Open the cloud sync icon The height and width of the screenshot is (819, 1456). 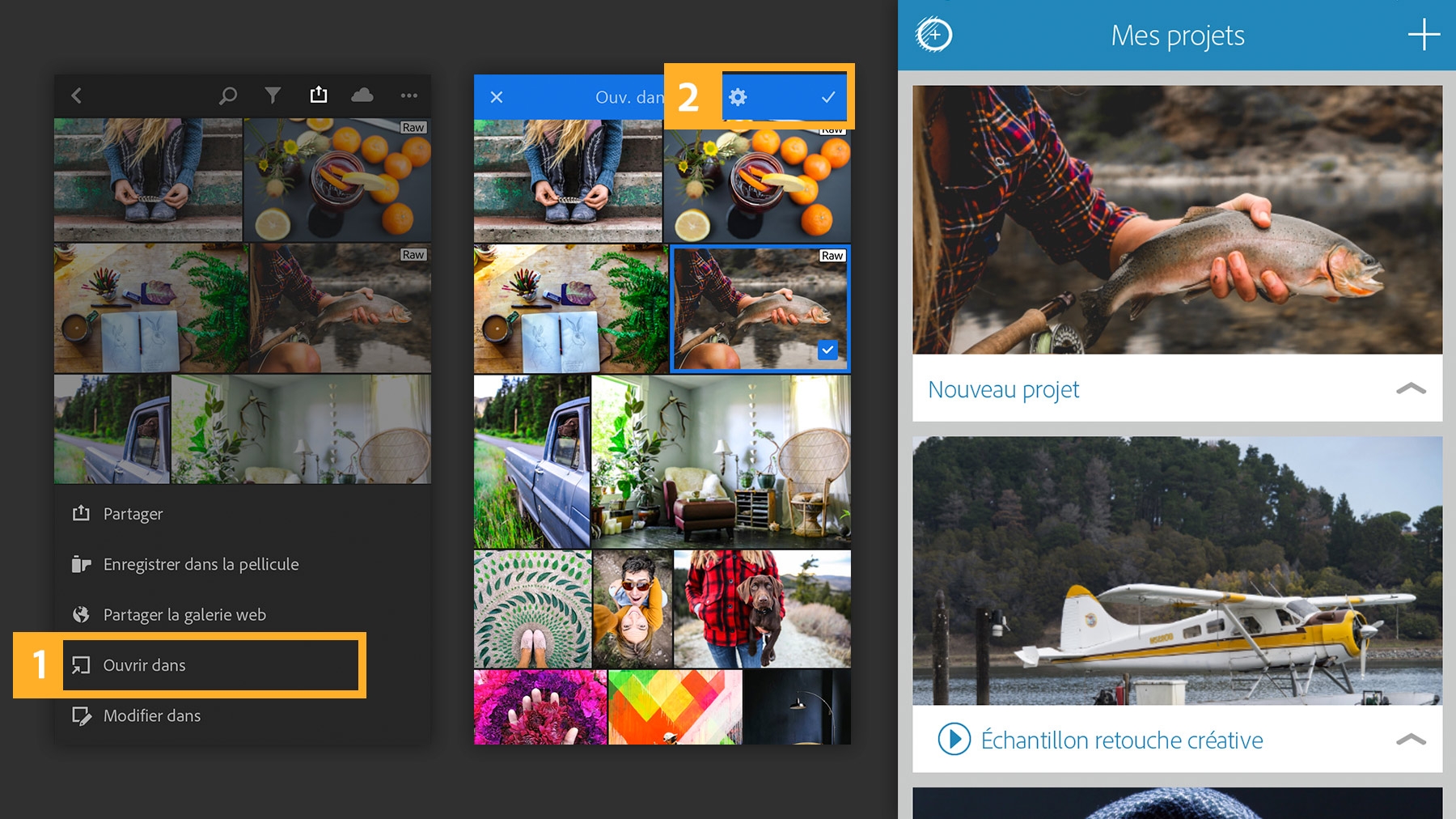(362, 95)
